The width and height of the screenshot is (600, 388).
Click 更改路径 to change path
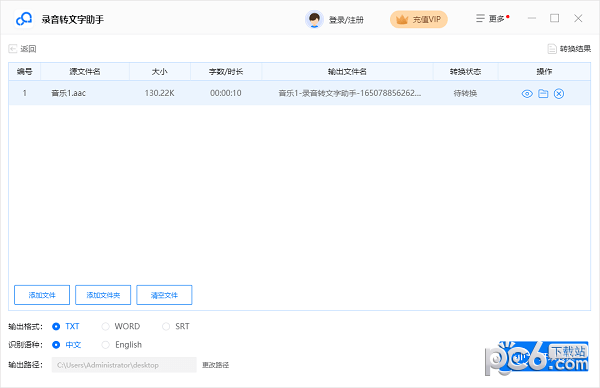click(215, 365)
